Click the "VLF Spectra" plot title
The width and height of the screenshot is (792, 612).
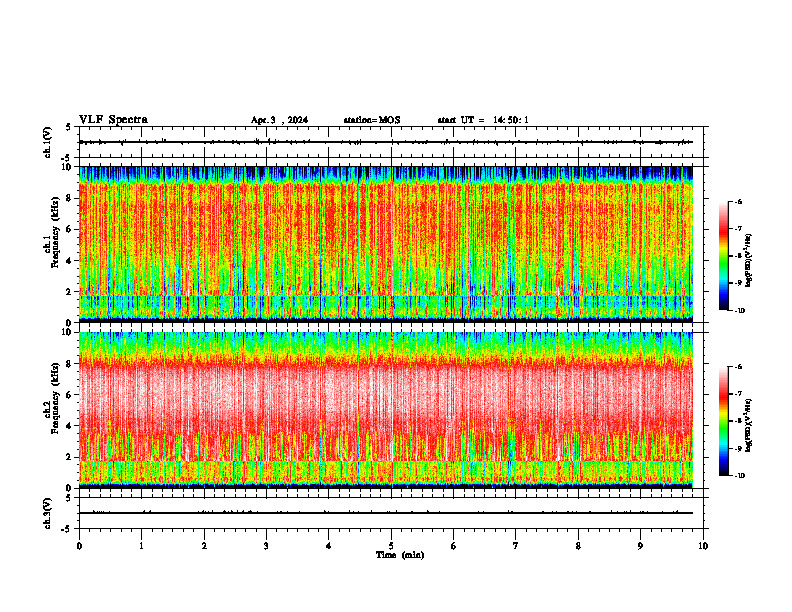113,120
